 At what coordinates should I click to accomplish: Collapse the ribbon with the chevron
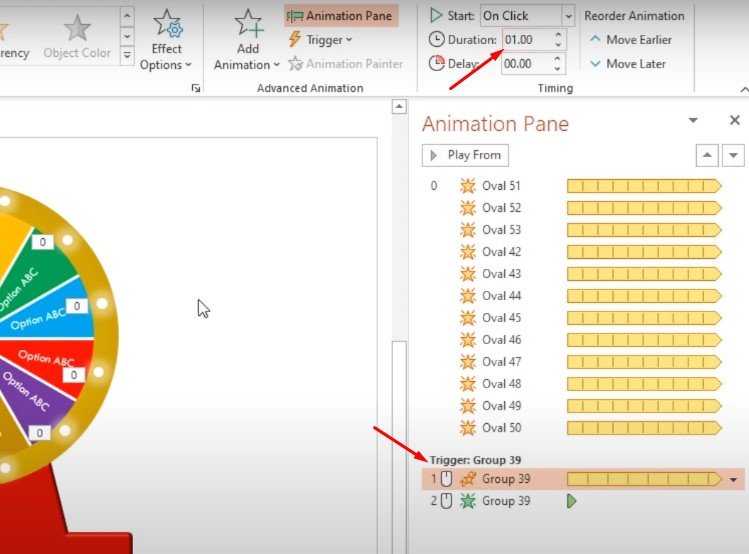point(744,89)
